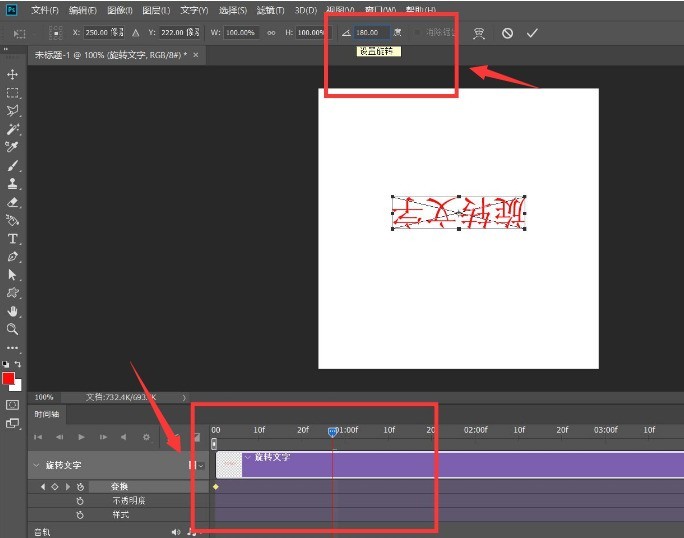Select the Polygonal Lasso tool

[12, 111]
